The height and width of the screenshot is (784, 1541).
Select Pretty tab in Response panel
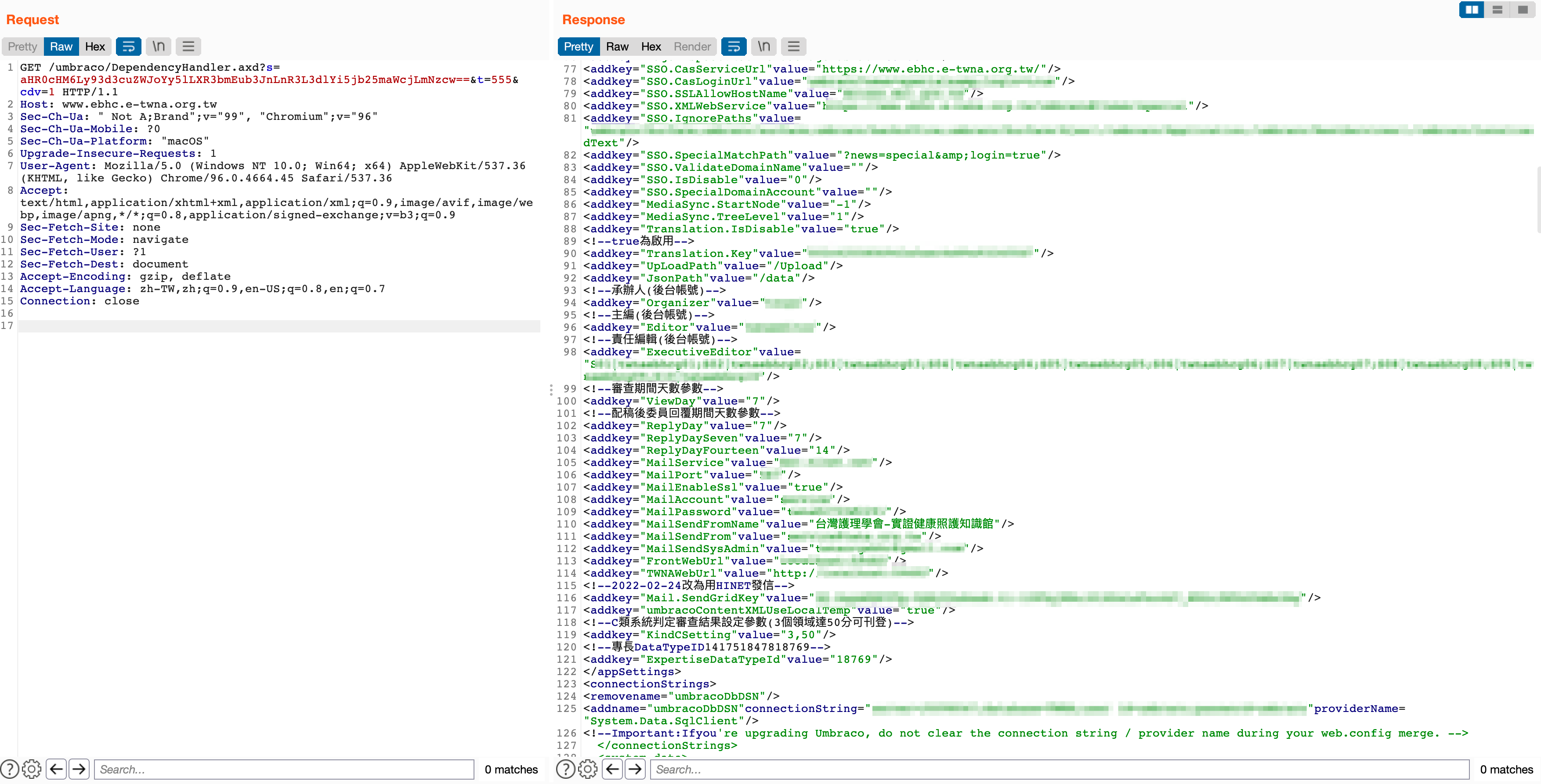pos(579,47)
